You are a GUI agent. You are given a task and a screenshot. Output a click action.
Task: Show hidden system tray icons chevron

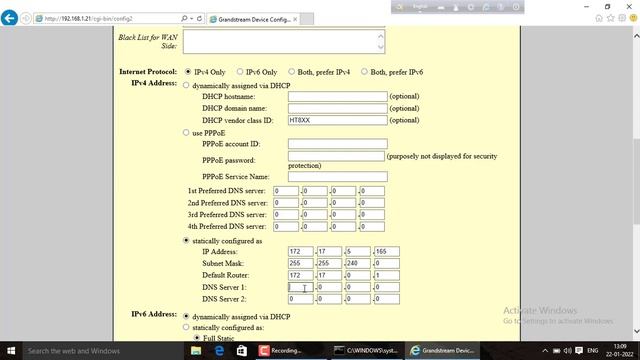545,351
